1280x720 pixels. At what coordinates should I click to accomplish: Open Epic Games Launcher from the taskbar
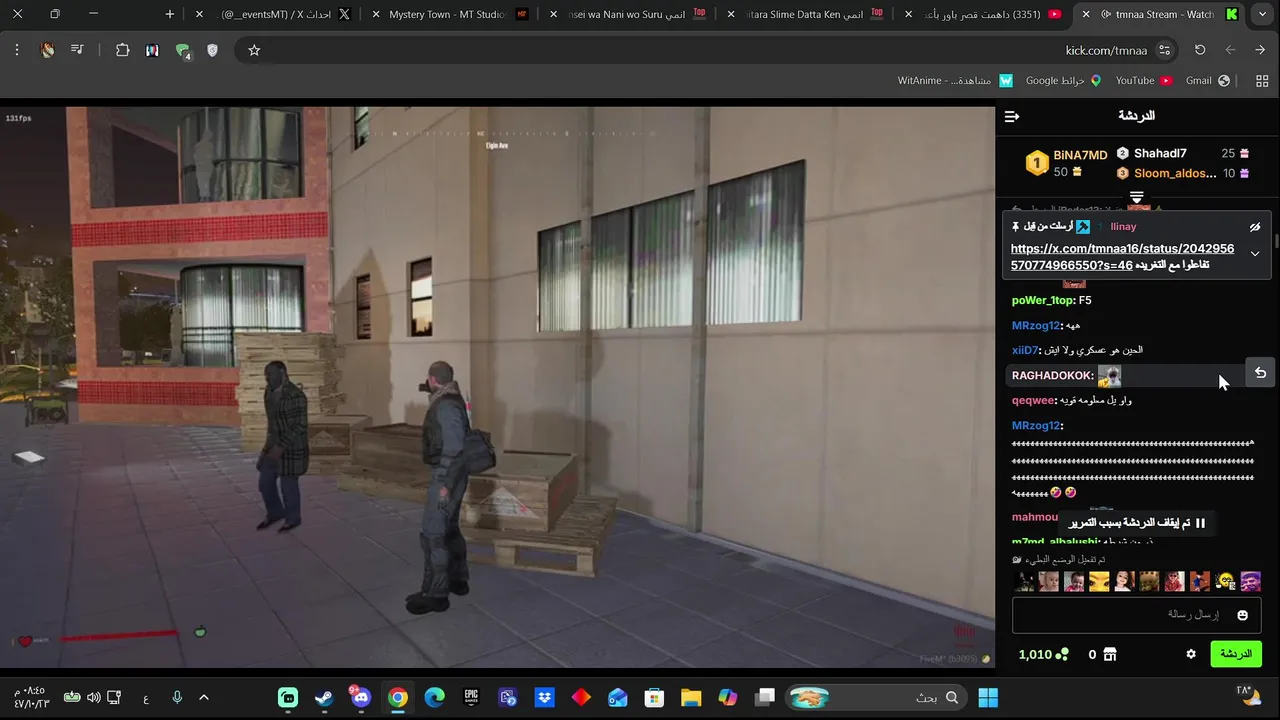pos(471,697)
